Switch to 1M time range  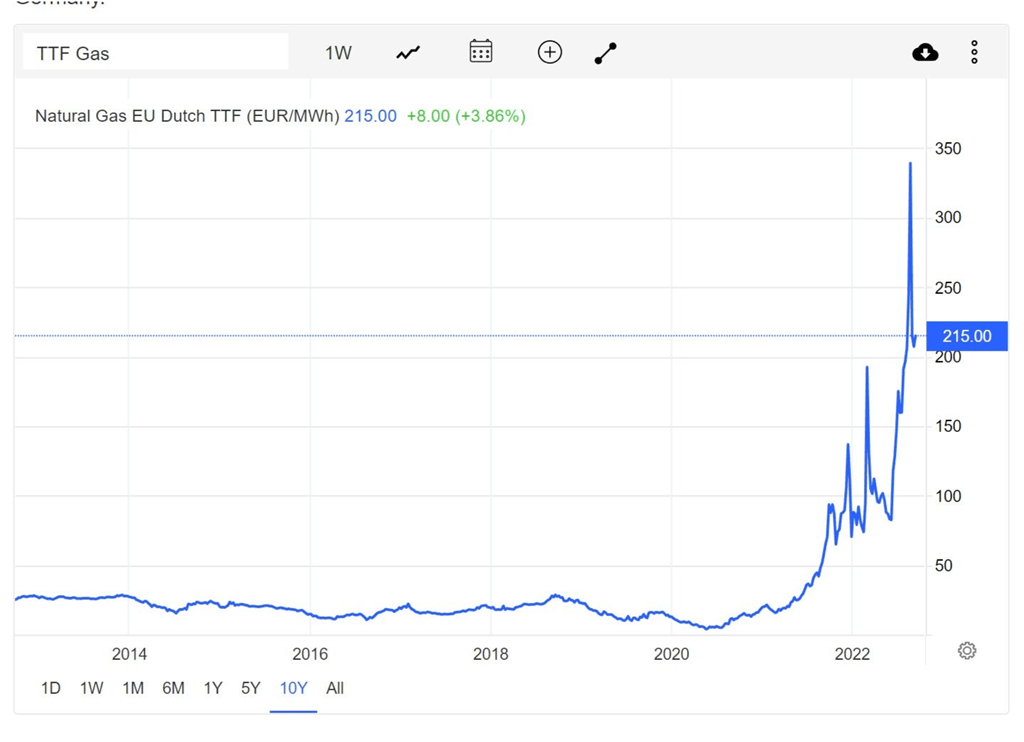pyautogui.click(x=133, y=688)
